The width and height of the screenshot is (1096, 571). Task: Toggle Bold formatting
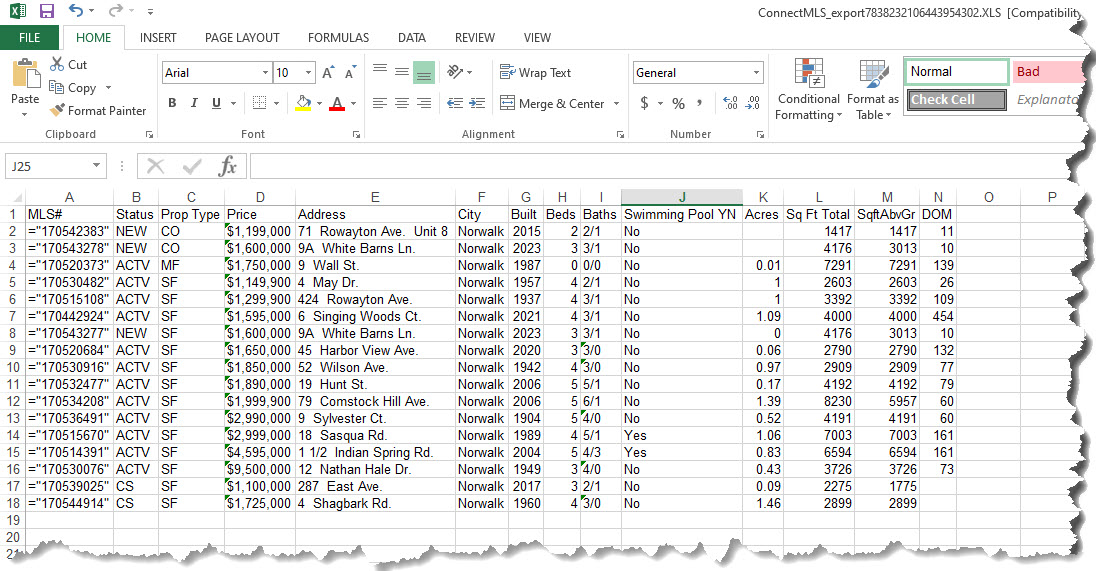pyautogui.click(x=172, y=103)
